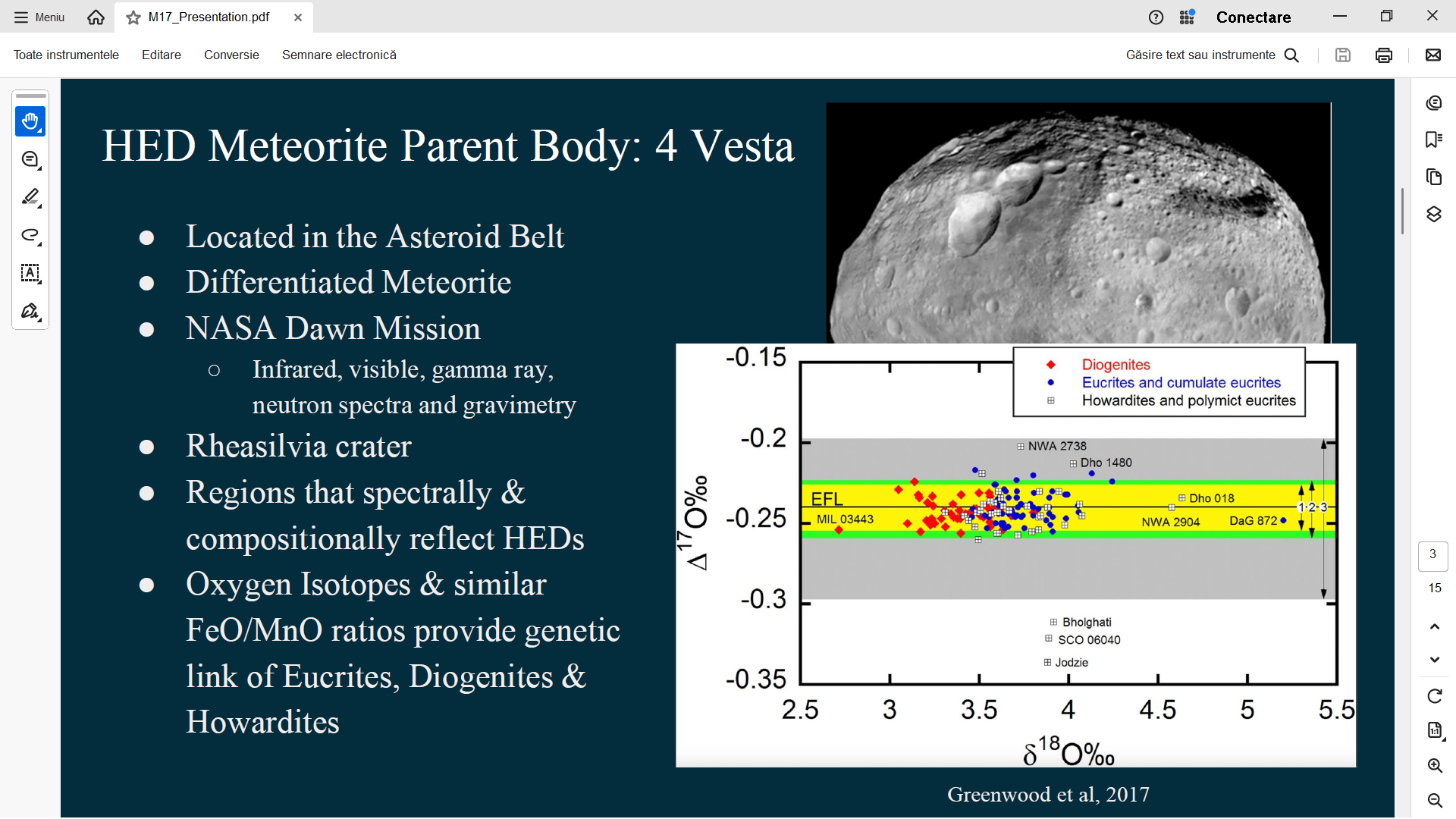The image size is (1456, 819).
Task: Go to next page with down chevron
Action: (x=1434, y=660)
